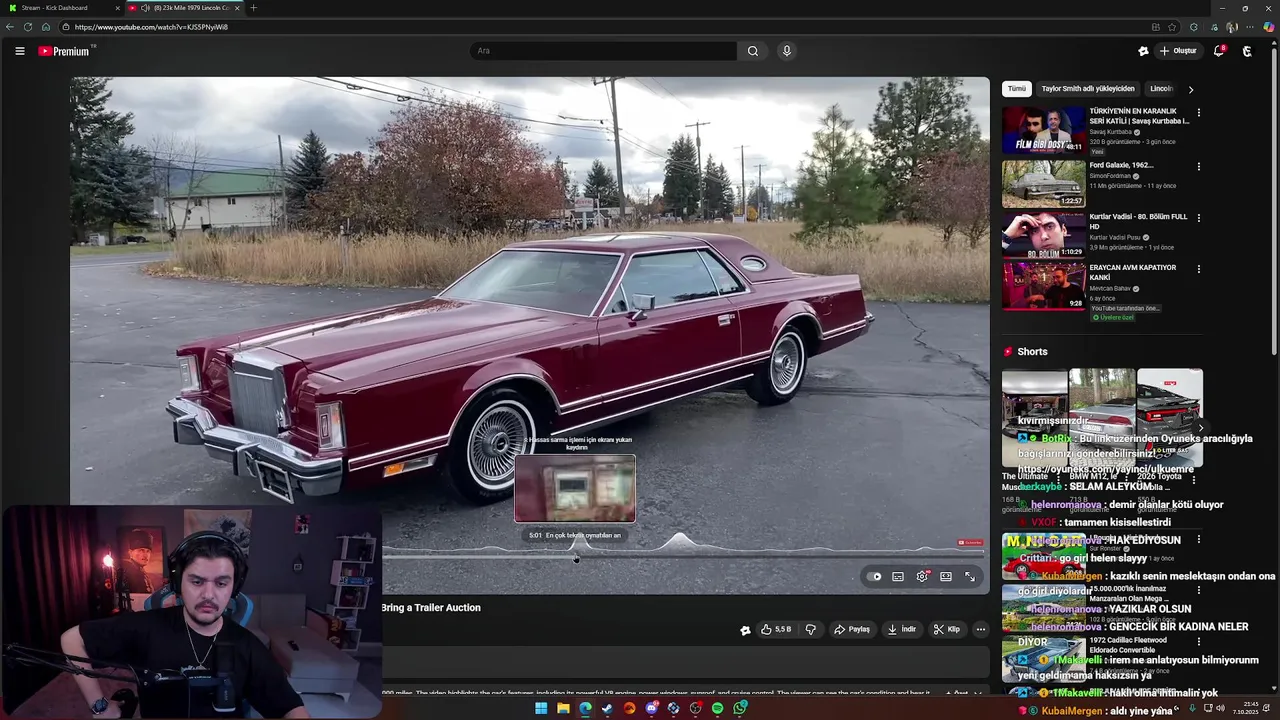Open options menu for TÜRKİYE'NİN EN KARANLIK video
This screenshot has width=1280, height=720.
tap(1198, 112)
